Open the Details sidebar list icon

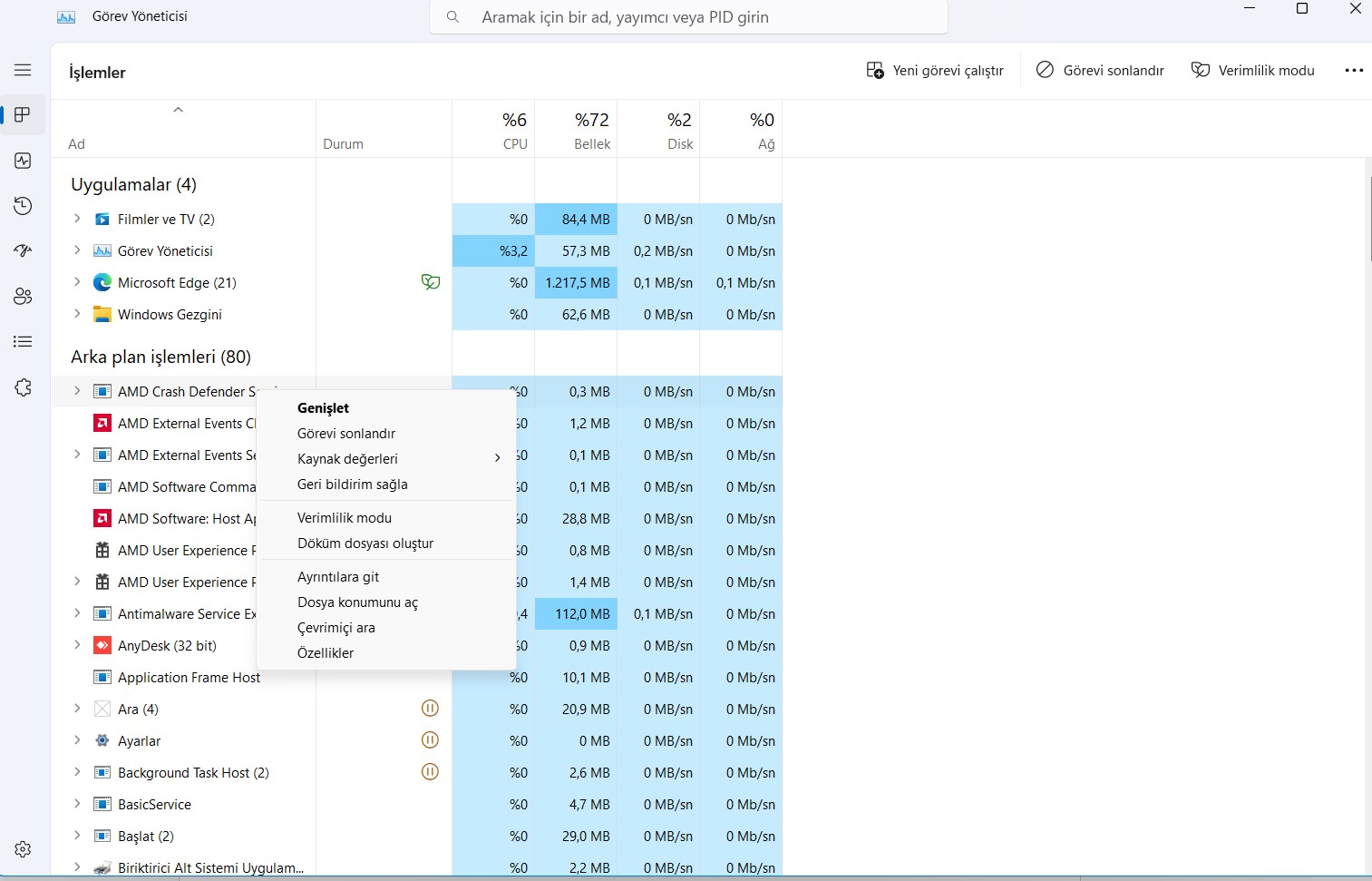pyautogui.click(x=23, y=342)
